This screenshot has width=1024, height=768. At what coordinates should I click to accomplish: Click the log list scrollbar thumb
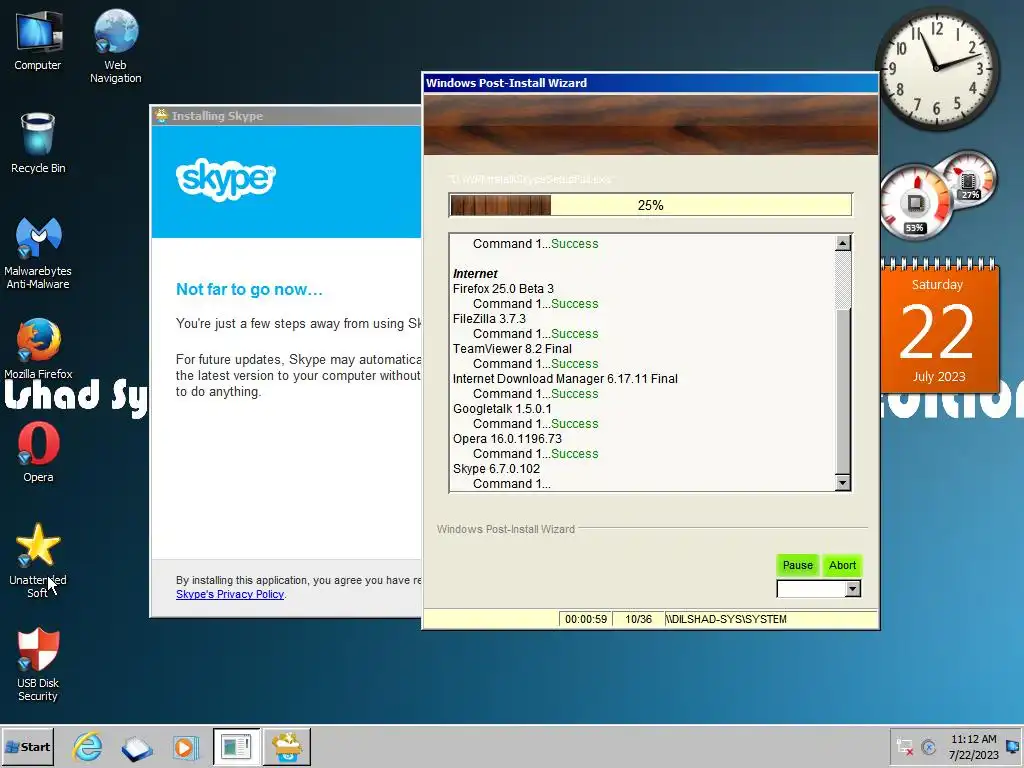(842, 392)
